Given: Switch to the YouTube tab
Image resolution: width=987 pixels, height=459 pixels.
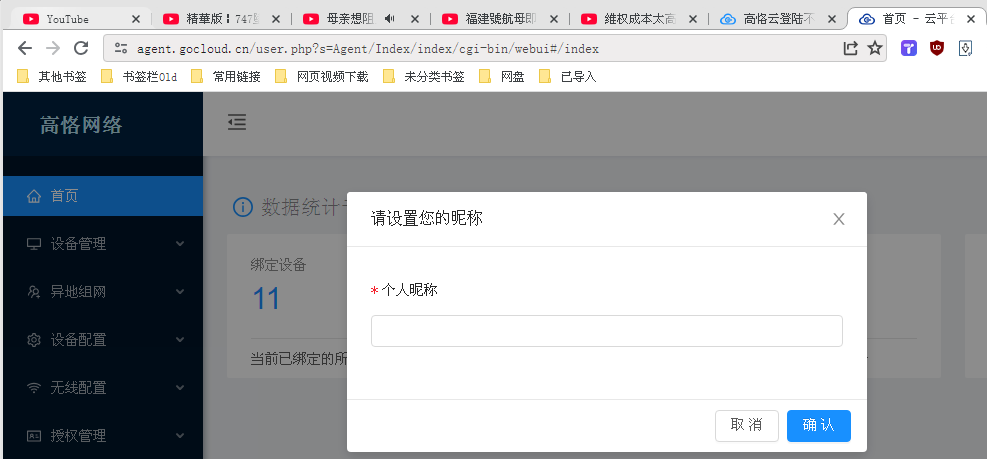Looking at the screenshot, I should coord(79,19).
